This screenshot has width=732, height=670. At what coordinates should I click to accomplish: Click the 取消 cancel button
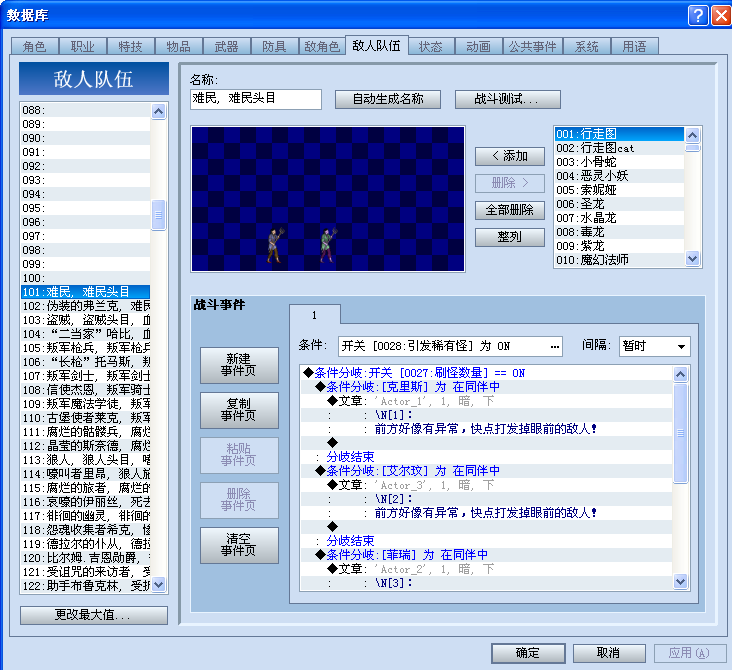609,653
